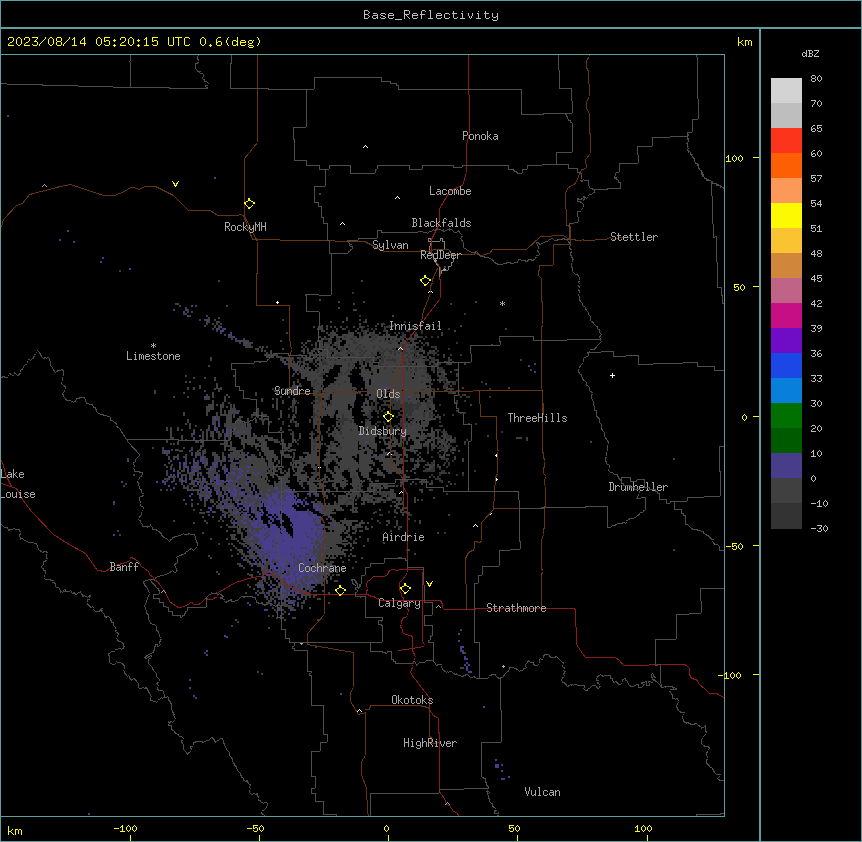Pick the red 65-60 dBZ legend swatch
Viewport: 862px width, 842px height.
(x=786, y=140)
